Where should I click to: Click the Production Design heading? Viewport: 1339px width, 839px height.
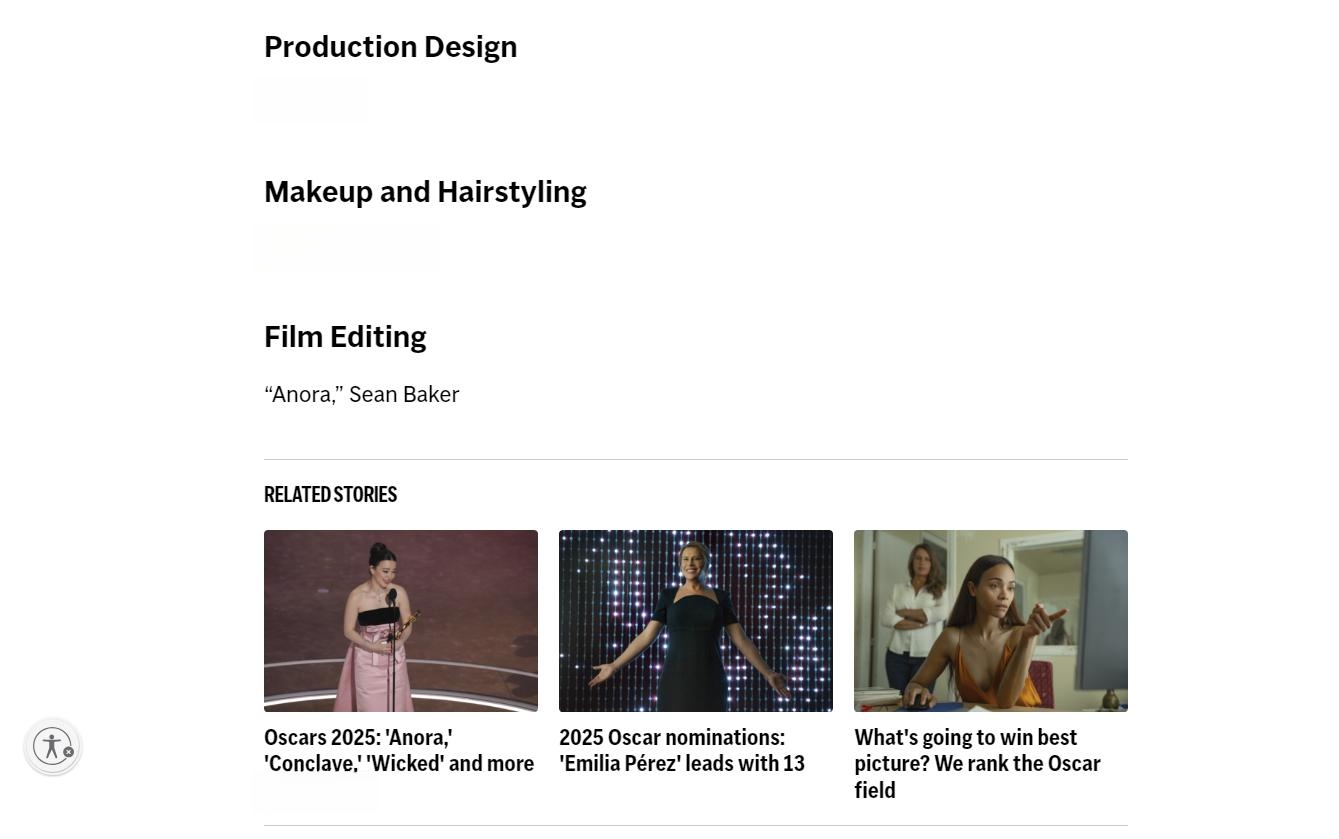390,47
